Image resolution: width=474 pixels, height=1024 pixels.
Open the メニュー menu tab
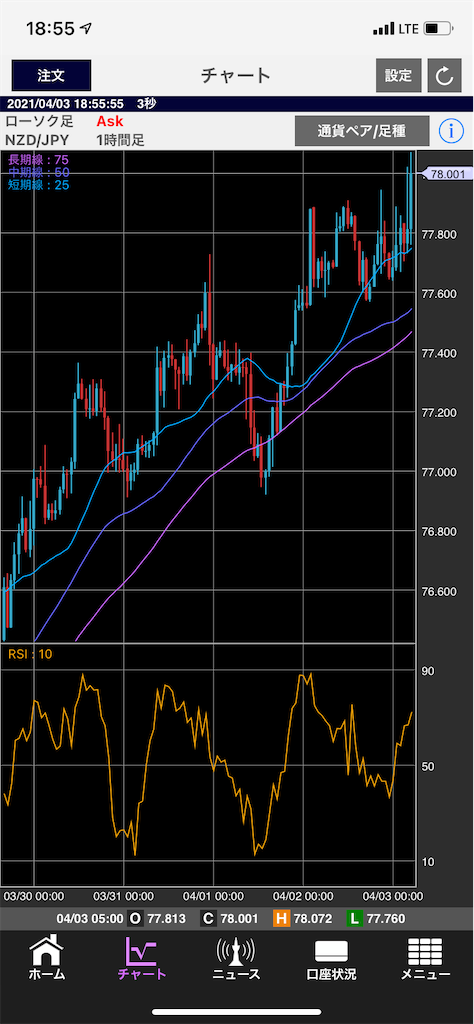coord(425,959)
